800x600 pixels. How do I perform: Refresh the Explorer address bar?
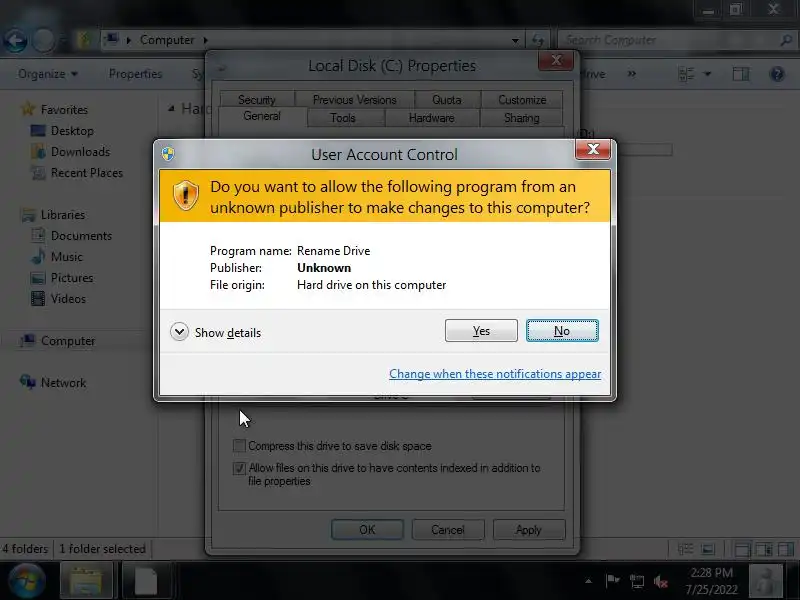[x=538, y=40]
